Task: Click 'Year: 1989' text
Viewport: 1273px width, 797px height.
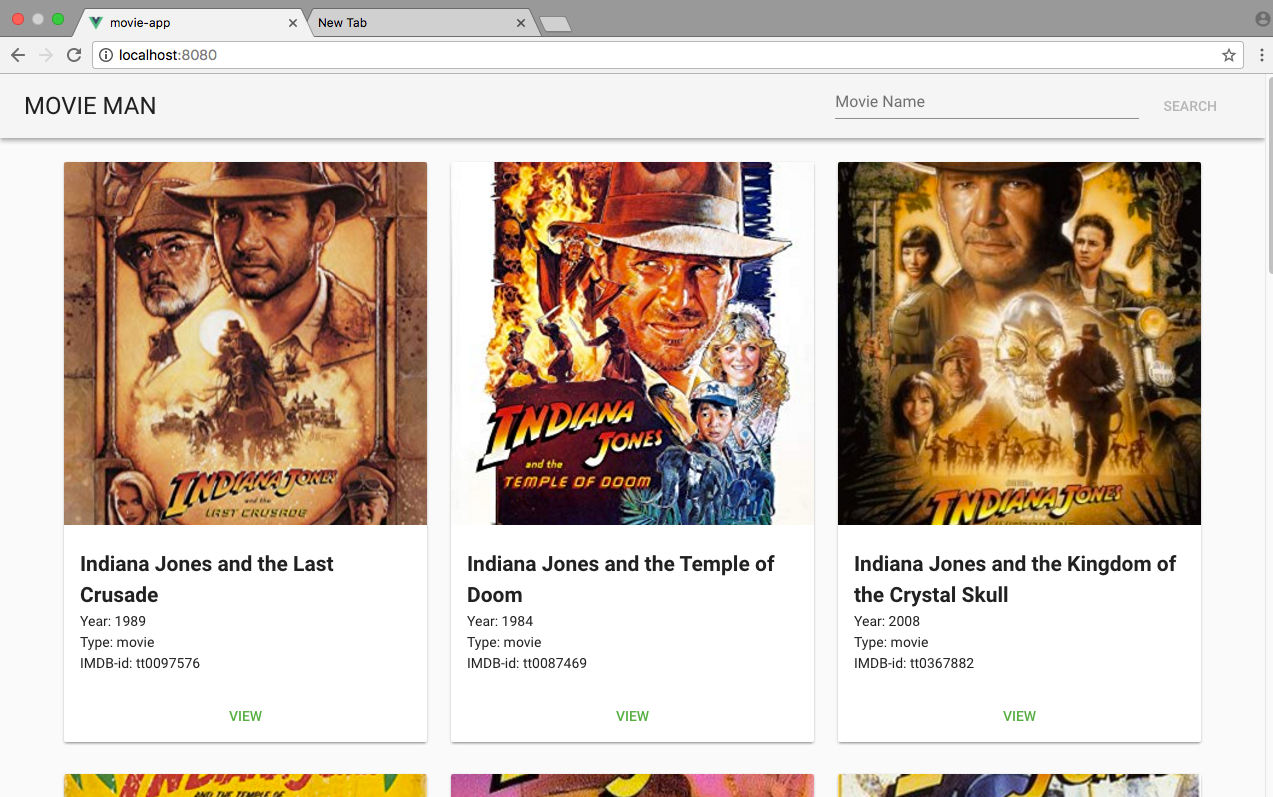Action: [x=113, y=621]
